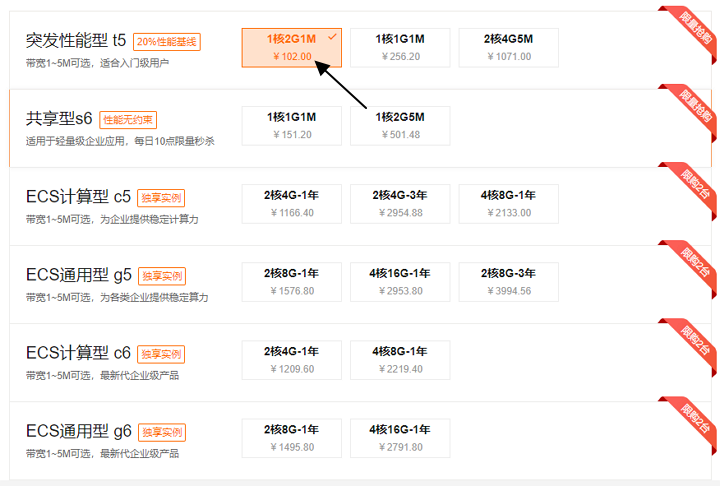Select the t5 1核2G1M ¥102.00 option
This screenshot has height=486, width=720.
[x=292, y=48]
